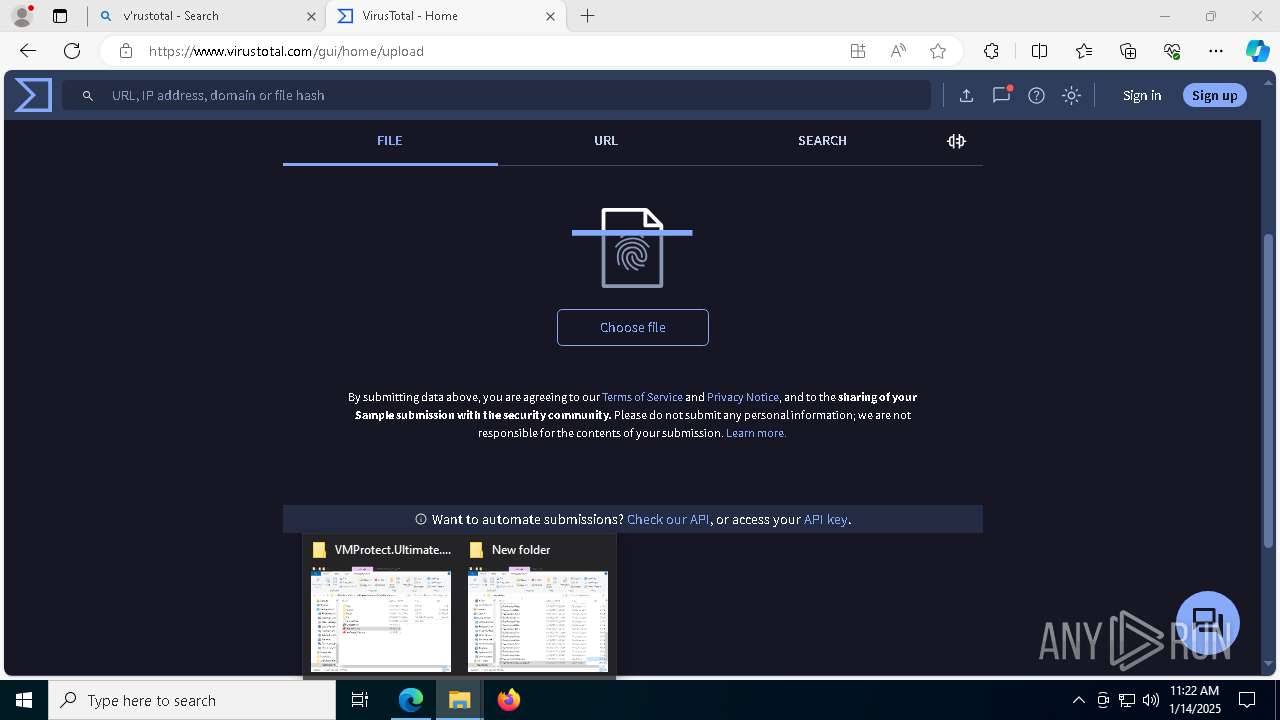Image resolution: width=1280 pixels, height=720 pixels.
Task: Open a new browser tab
Action: point(588,16)
